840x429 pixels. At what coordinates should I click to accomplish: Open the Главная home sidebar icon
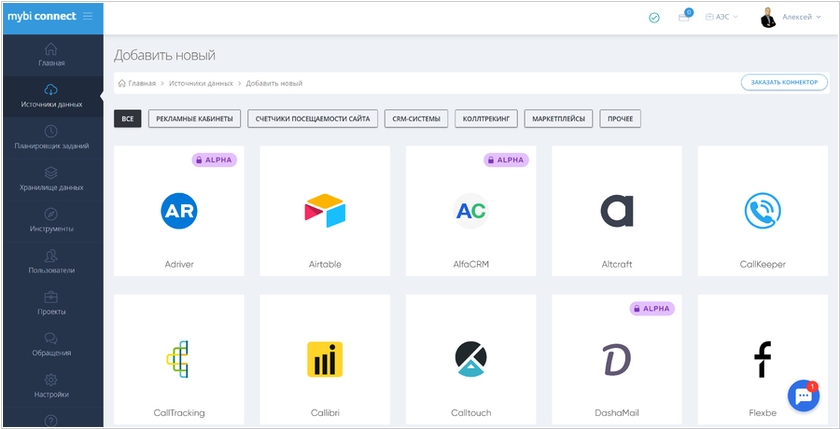(x=51, y=49)
